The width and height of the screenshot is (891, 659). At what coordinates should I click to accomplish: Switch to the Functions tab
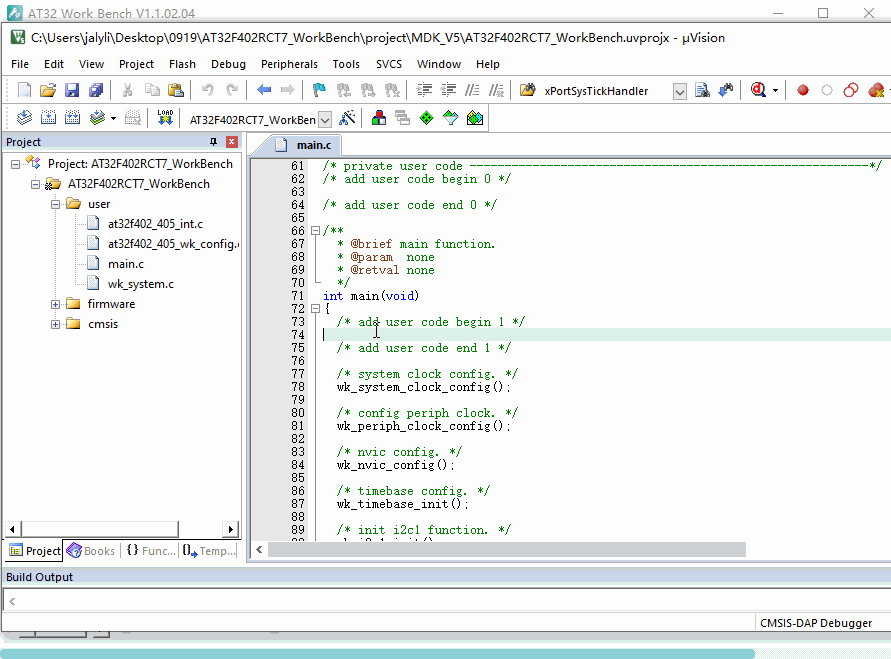pyautogui.click(x=151, y=550)
